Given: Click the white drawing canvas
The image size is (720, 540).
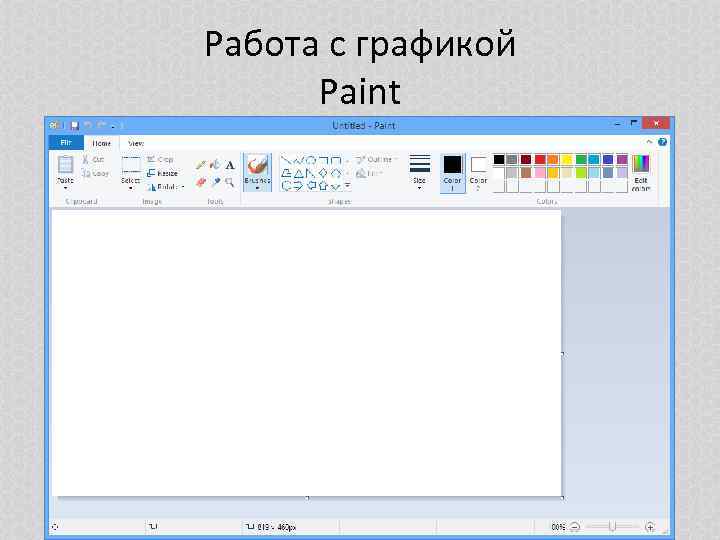Looking at the screenshot, I should pos(307,353).
